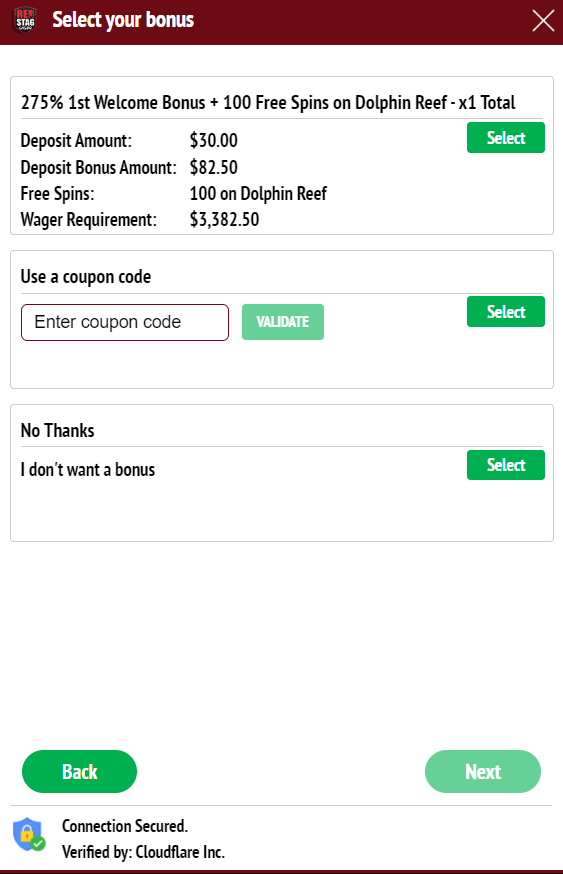Click Verified by Cloudflare Inc. text
The image size is (563, 874).
point(143,852)
